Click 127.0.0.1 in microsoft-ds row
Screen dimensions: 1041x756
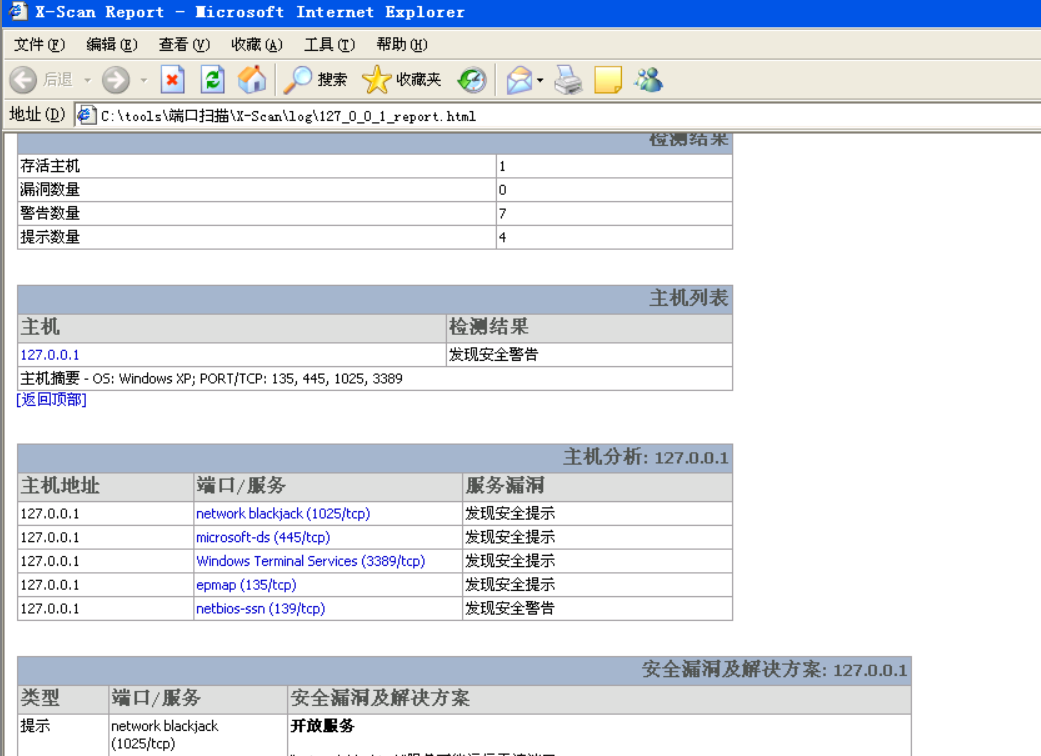coord(50,537)
